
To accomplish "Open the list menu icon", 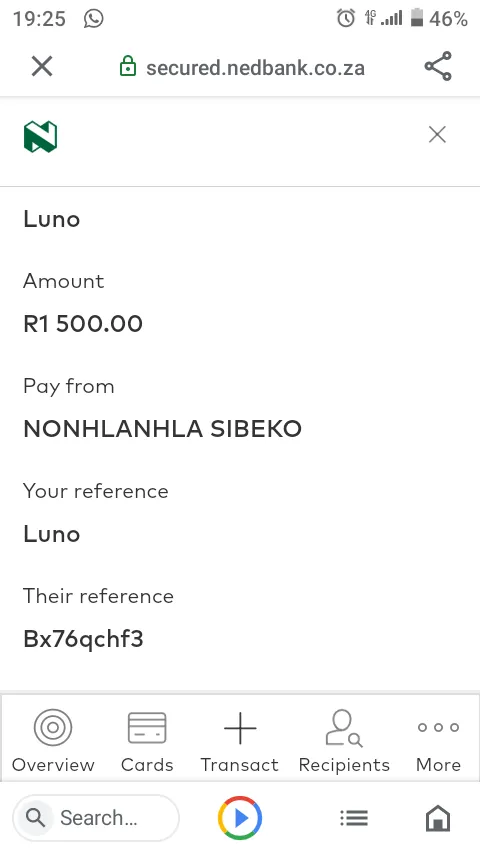I will pyautogui.click(x=354, y=818).
